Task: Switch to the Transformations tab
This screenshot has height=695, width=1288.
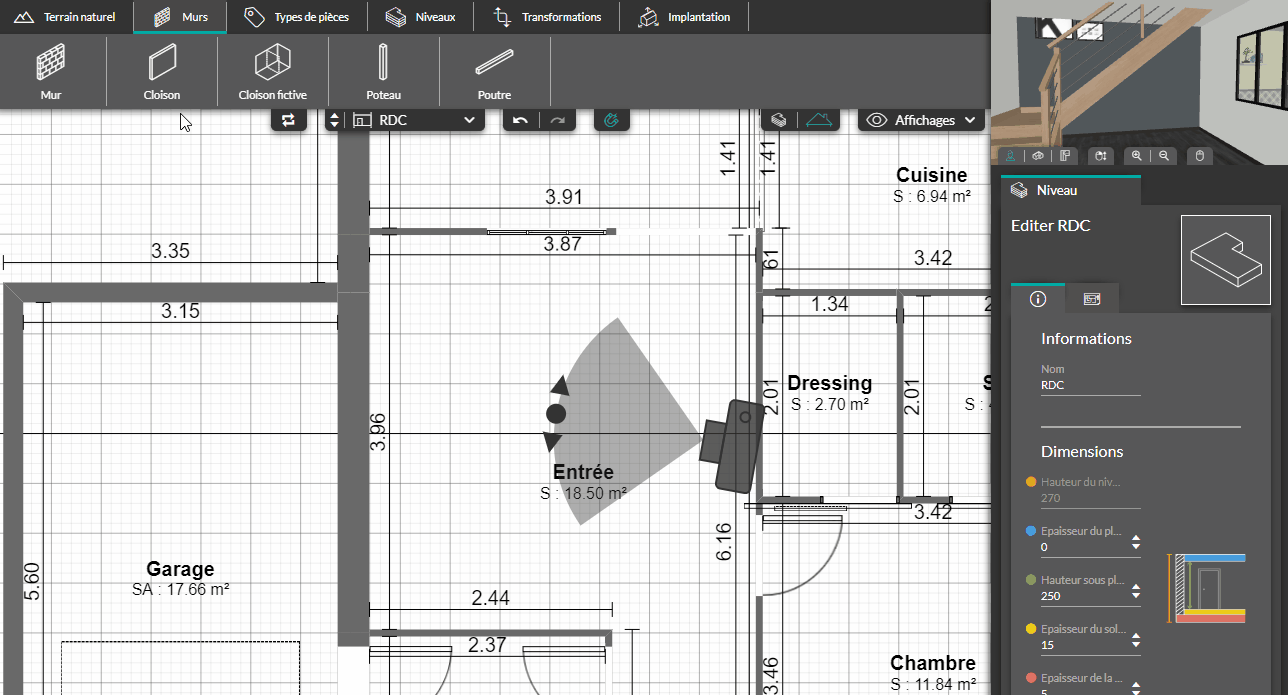Action: [549, 17]
